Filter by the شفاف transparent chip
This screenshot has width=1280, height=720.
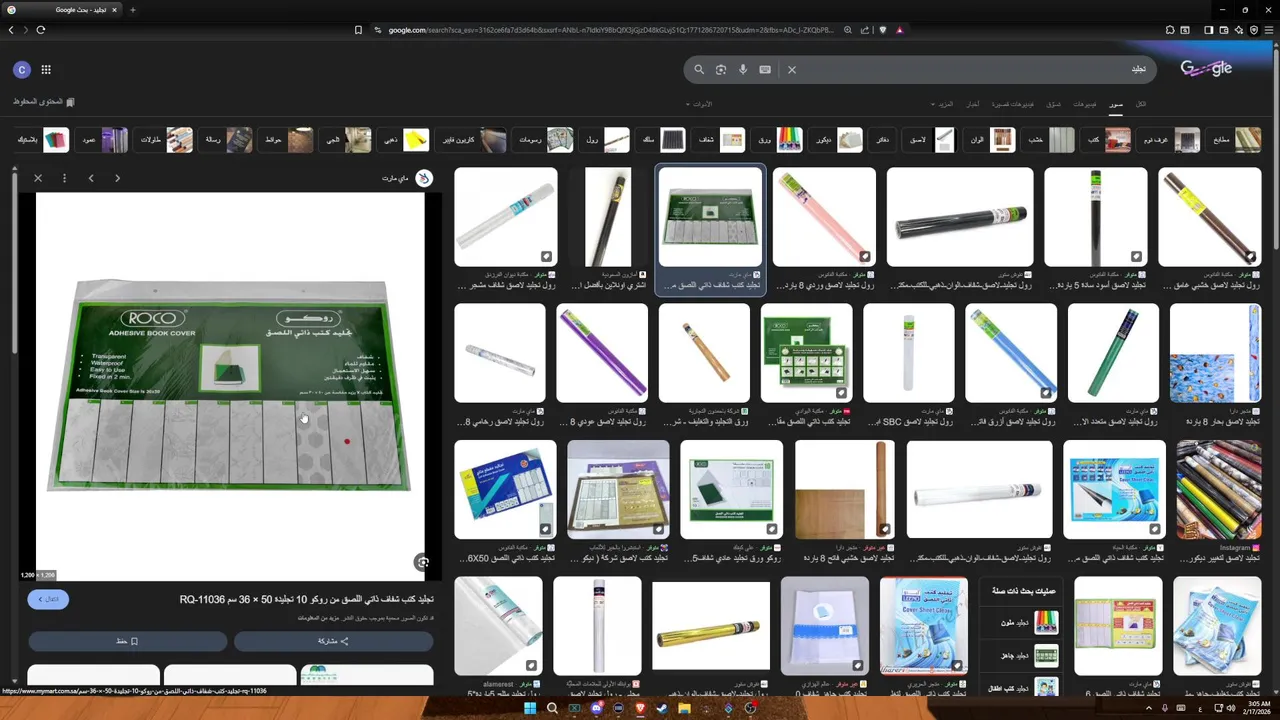point(719,140)
